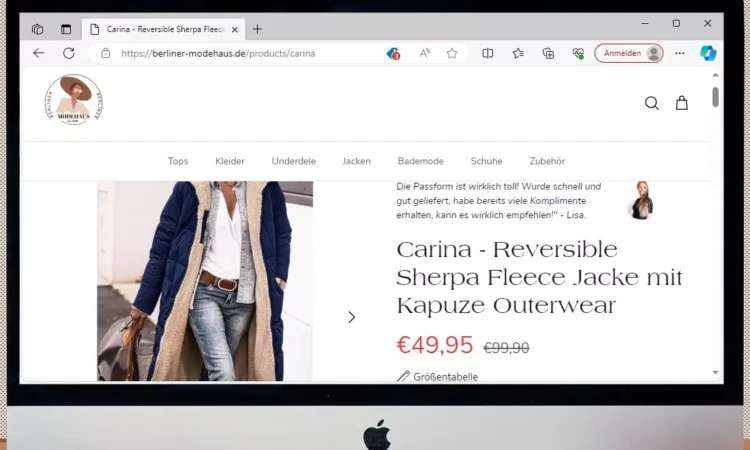
Task: Open the Tops category
Action: click(x=178, y=161)
